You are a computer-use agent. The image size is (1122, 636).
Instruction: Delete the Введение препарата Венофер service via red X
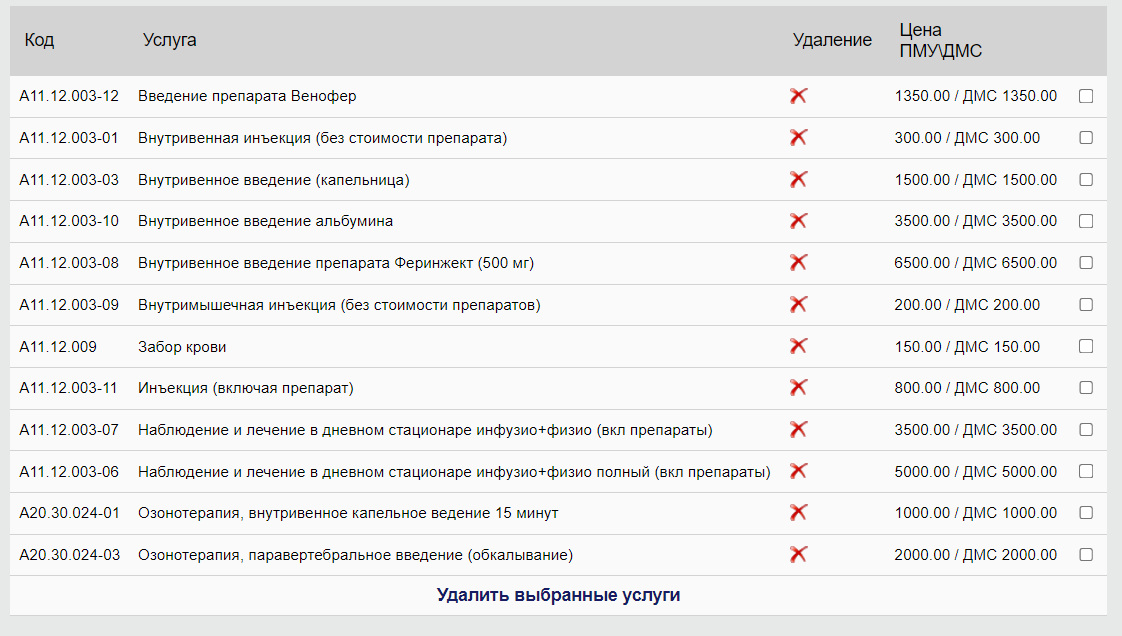[798, 96]
